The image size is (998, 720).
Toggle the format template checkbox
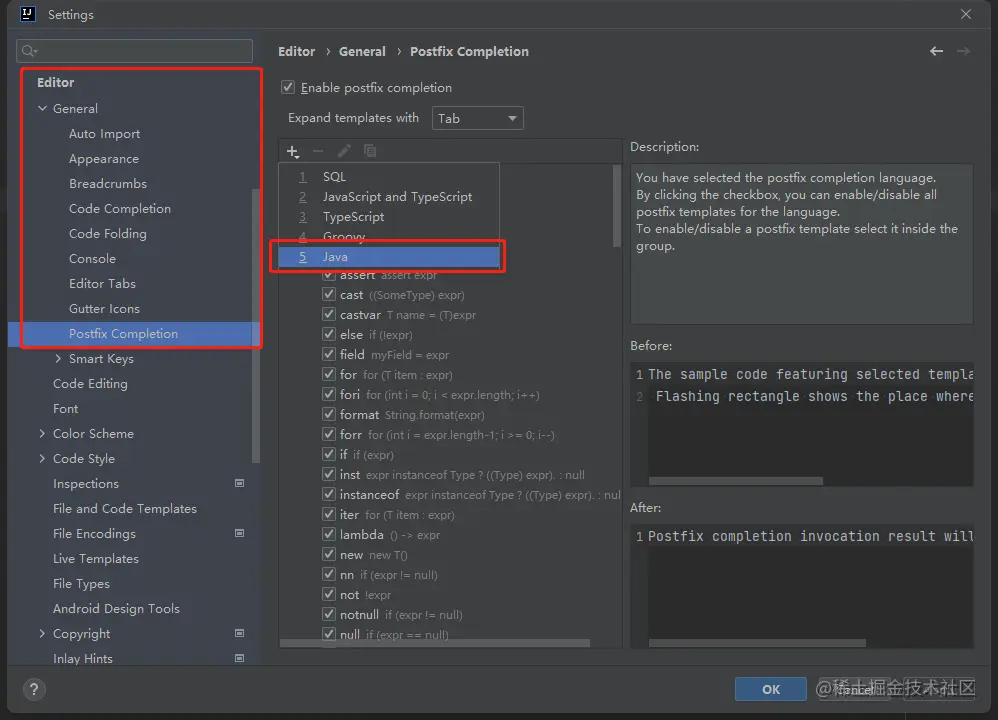point(329,414)
